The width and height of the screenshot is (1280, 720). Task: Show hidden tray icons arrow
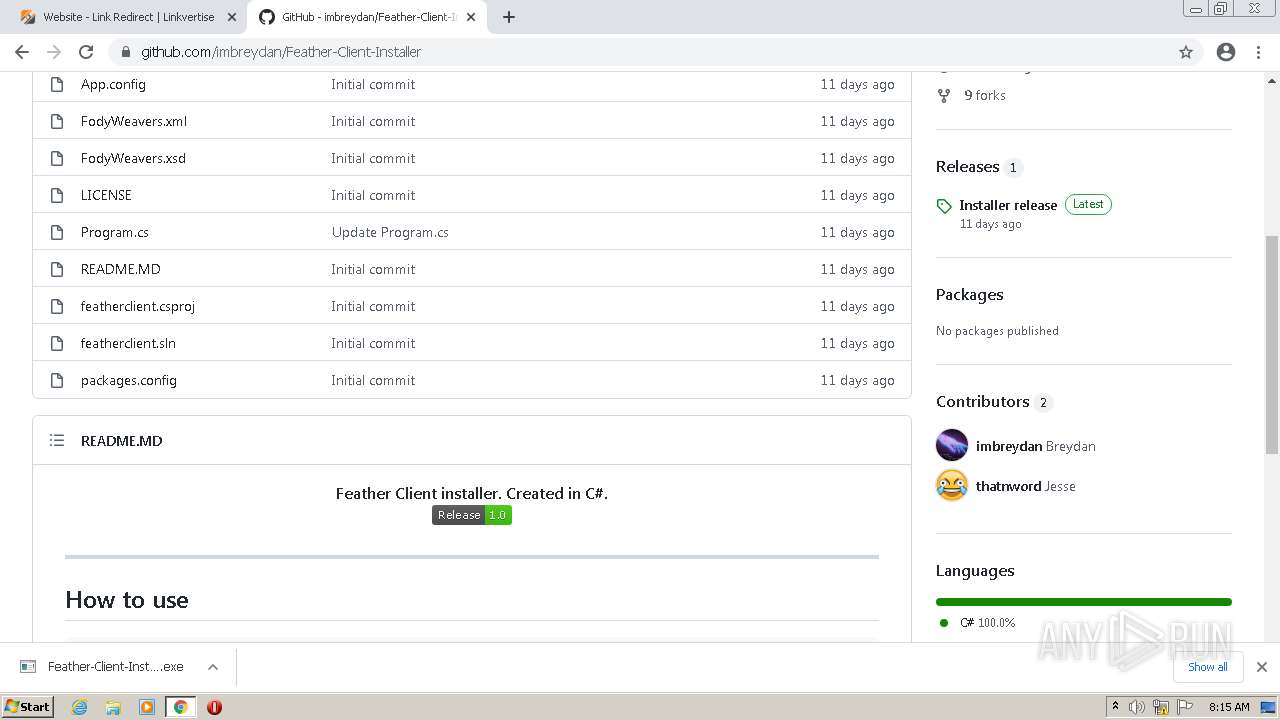(1115, 707)
